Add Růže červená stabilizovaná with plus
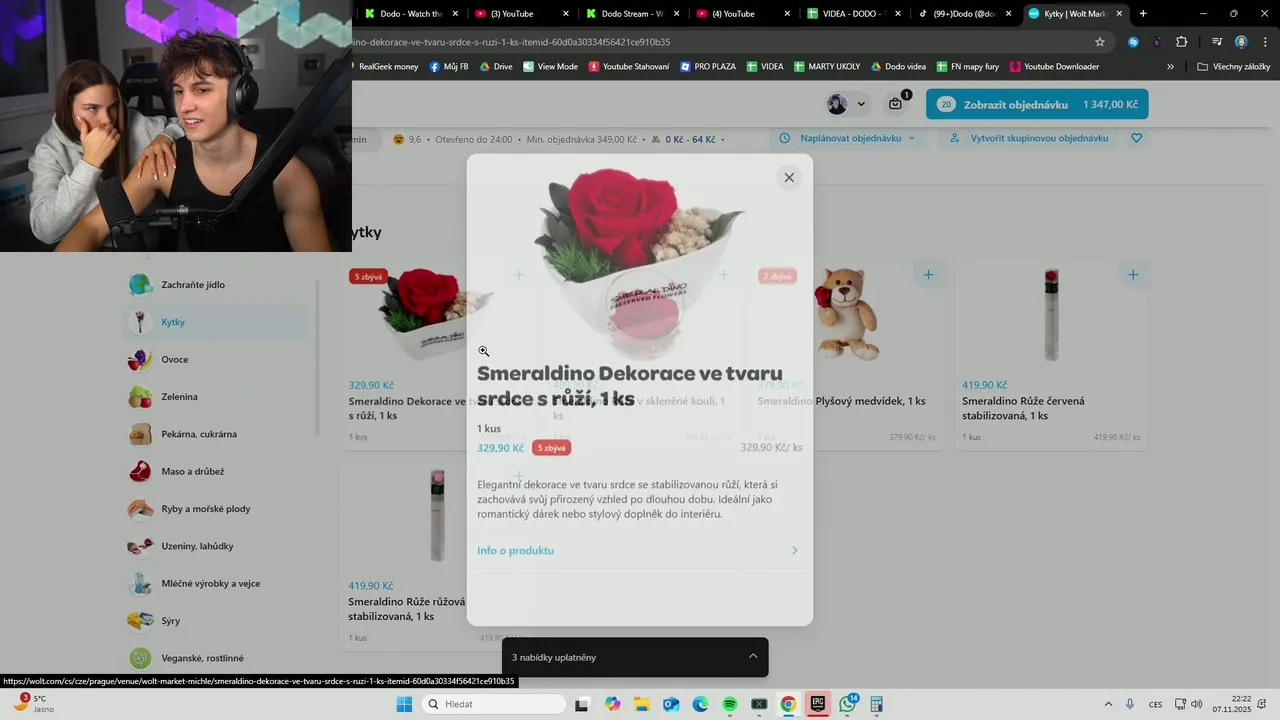Screen dimensions: 1280x720 [x=1133, y=275]
